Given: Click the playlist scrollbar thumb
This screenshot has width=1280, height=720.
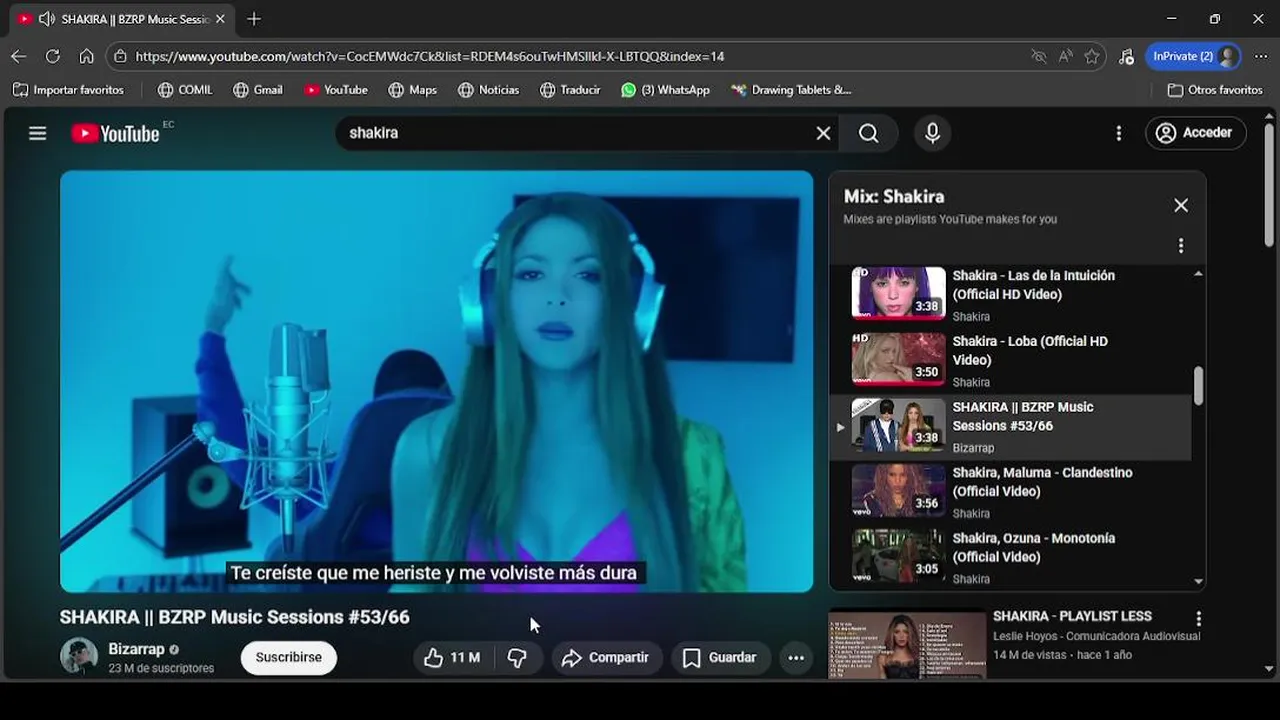Looking at the screenshot, I should 1198,386.
